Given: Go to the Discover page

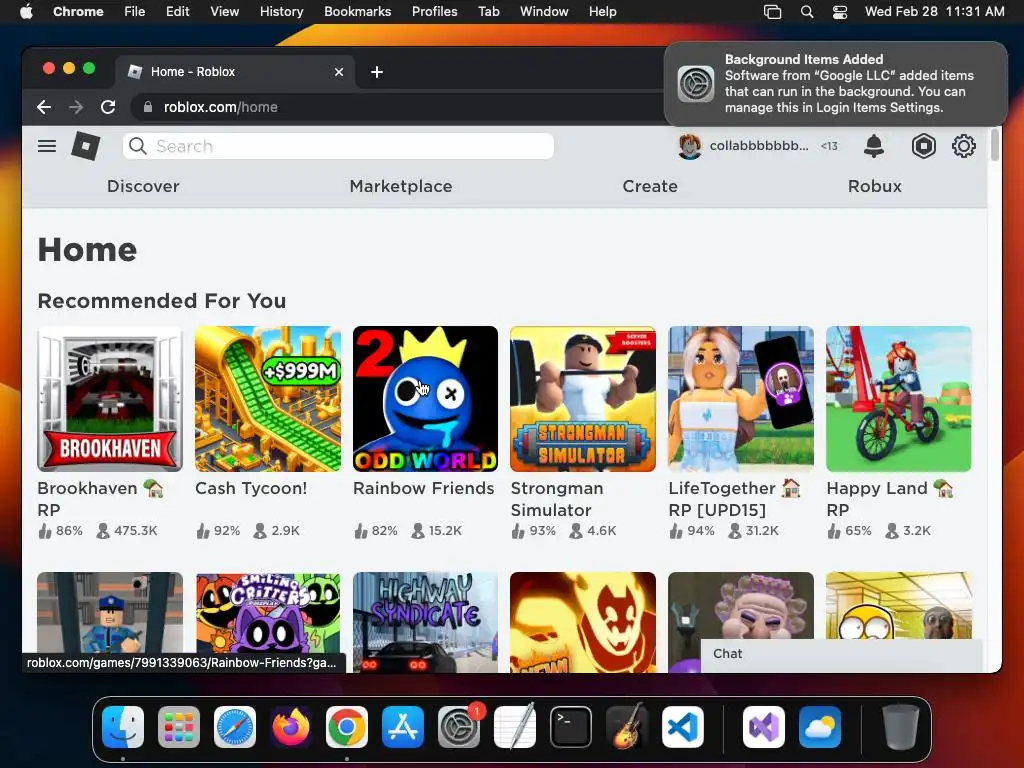Looking at the screenshot, I should pos(143,186).
